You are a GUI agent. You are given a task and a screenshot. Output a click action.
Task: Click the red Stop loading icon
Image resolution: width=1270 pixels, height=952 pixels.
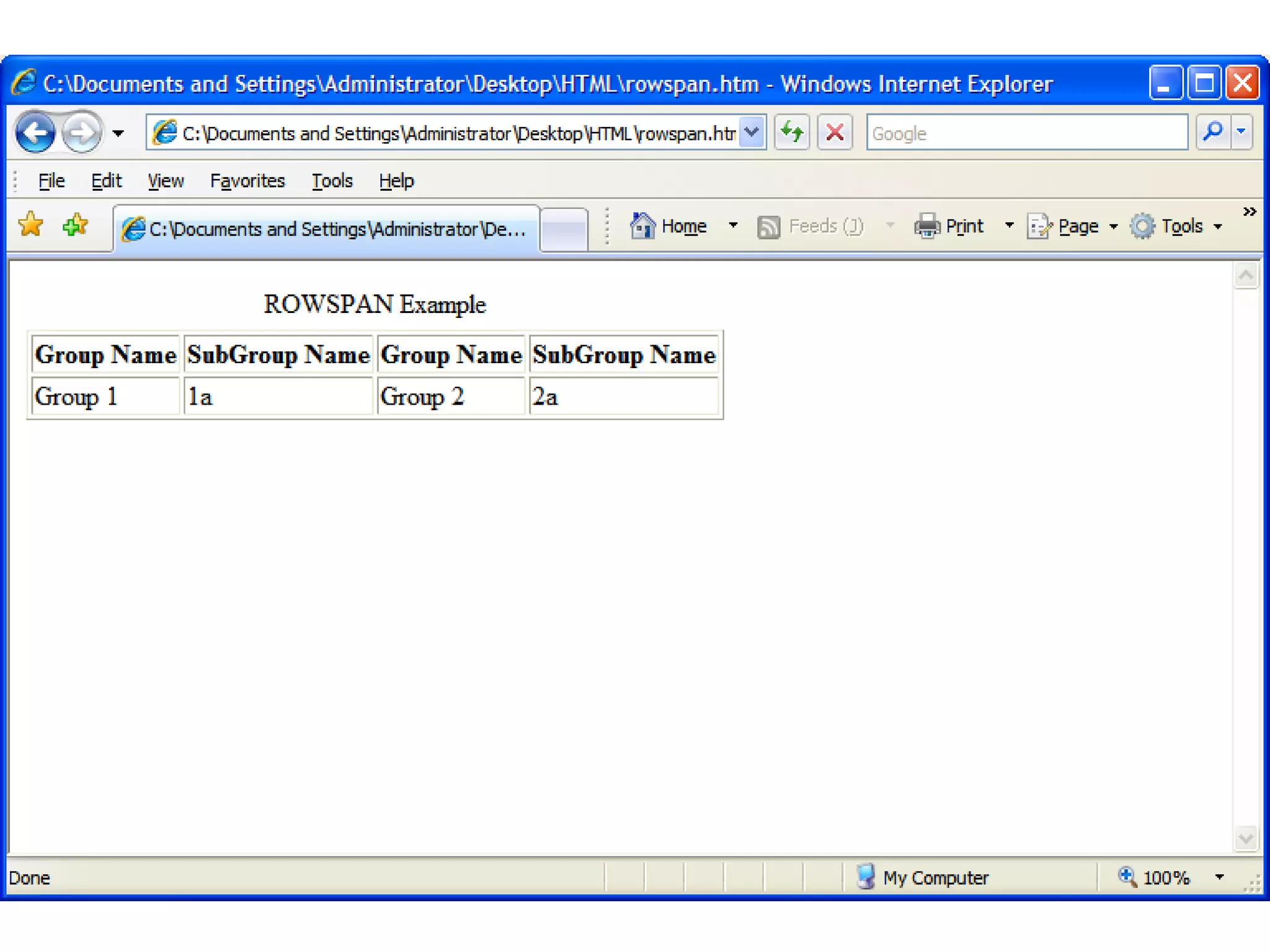pyautogui.click(x=835, y=132)
